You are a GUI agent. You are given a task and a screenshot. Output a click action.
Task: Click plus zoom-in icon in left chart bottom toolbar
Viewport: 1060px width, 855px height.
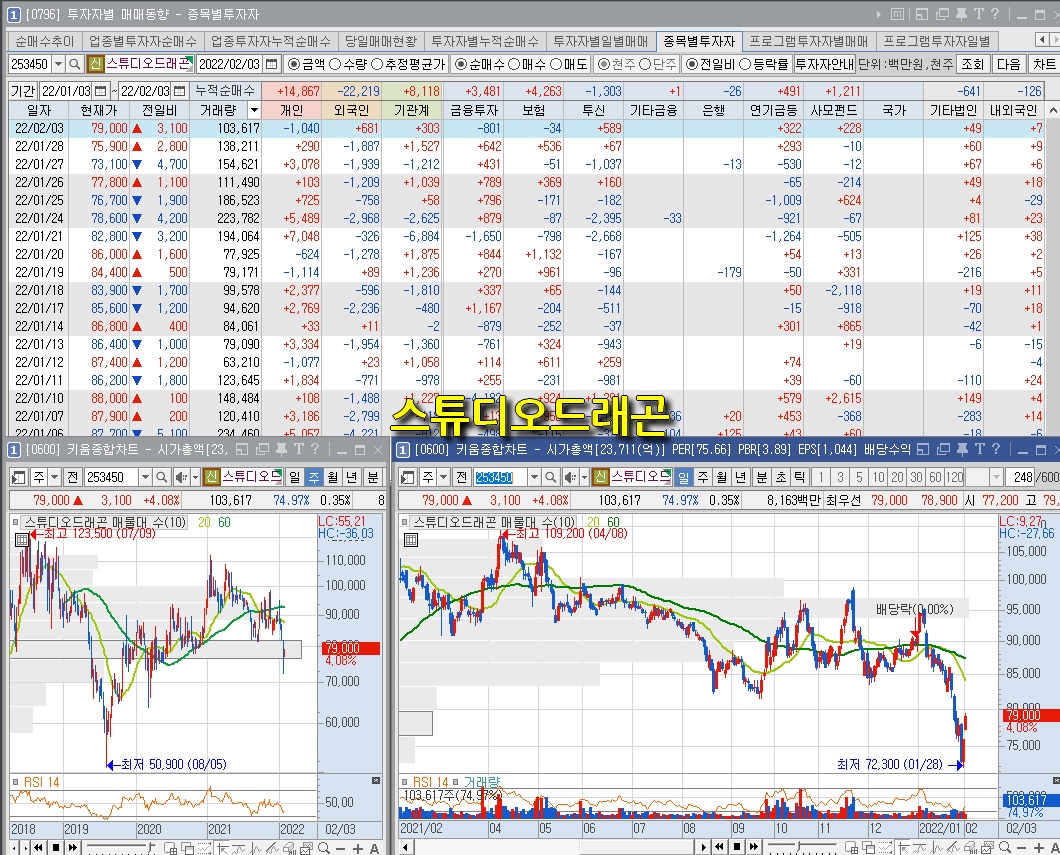click(358, 848)
